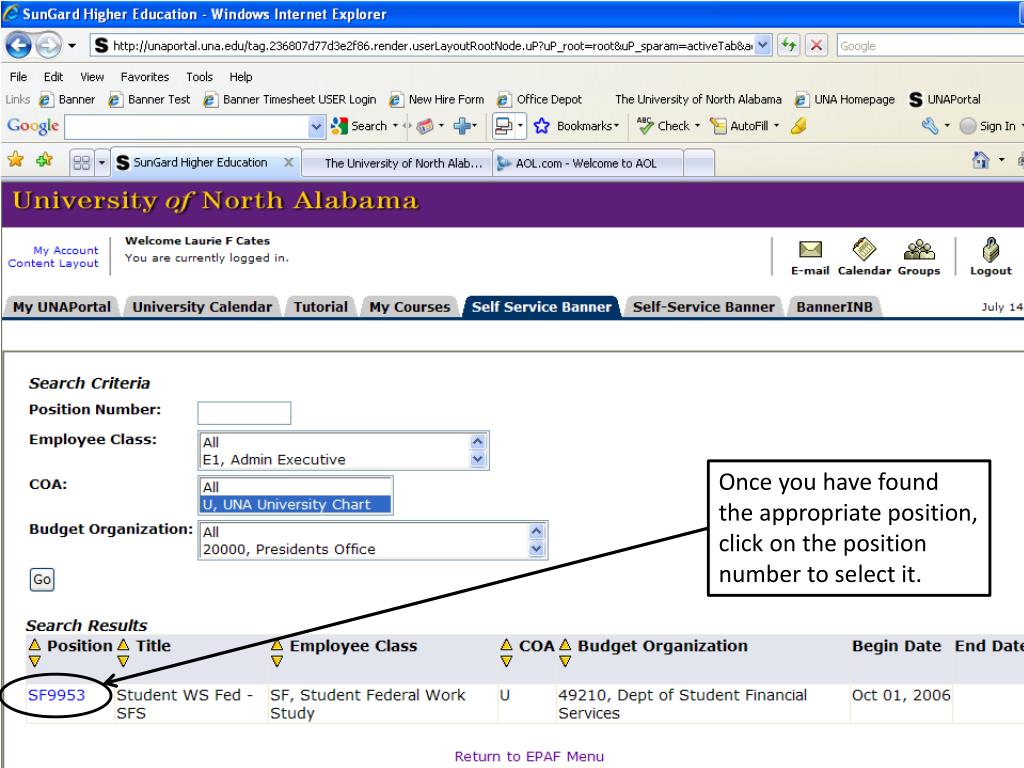The image size is (1024, 768).
Task: Expand the tab list dropdown arrow
Action: (x=102, y=162)
